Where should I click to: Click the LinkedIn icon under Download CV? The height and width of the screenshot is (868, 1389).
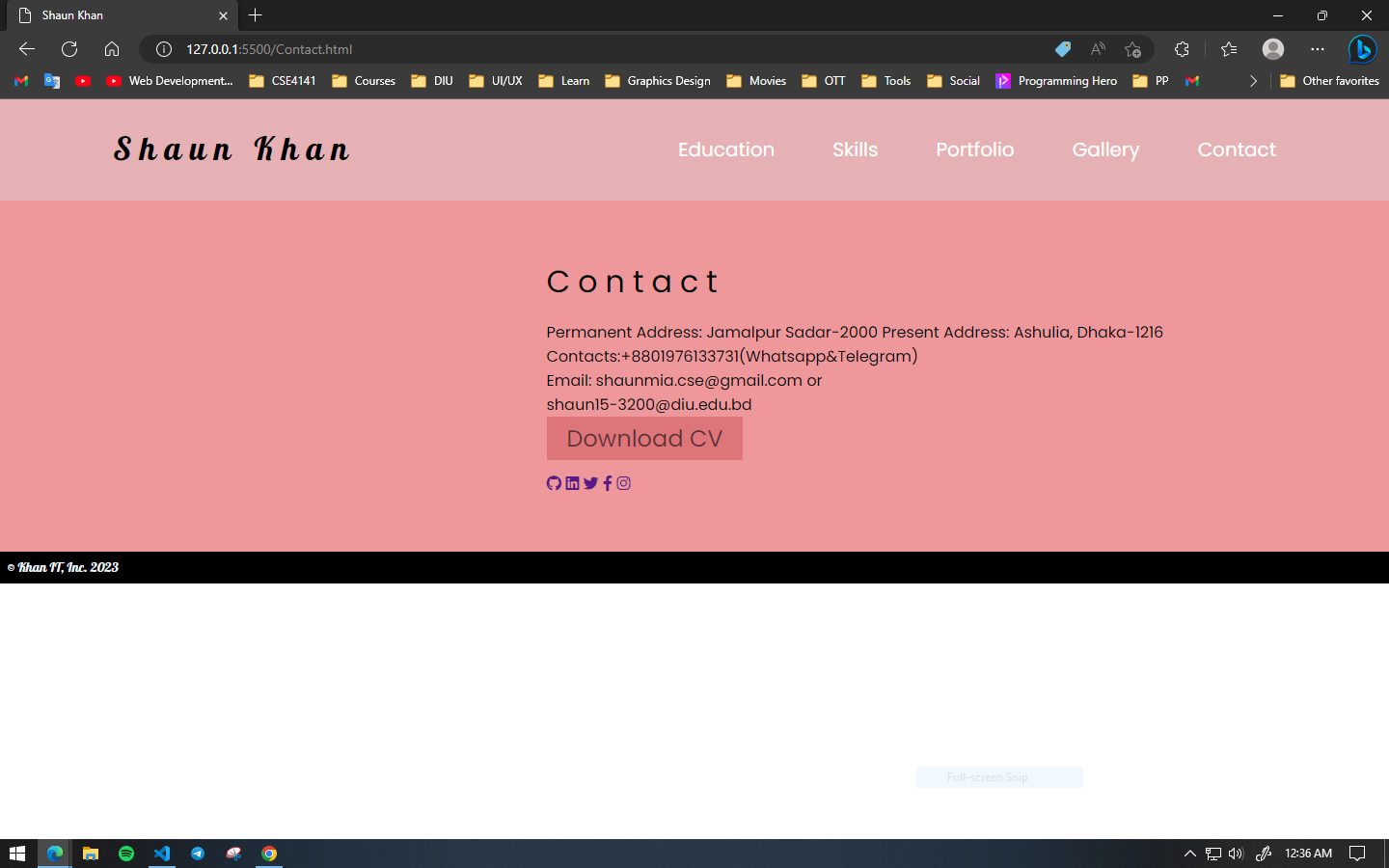tap(572, 483)
